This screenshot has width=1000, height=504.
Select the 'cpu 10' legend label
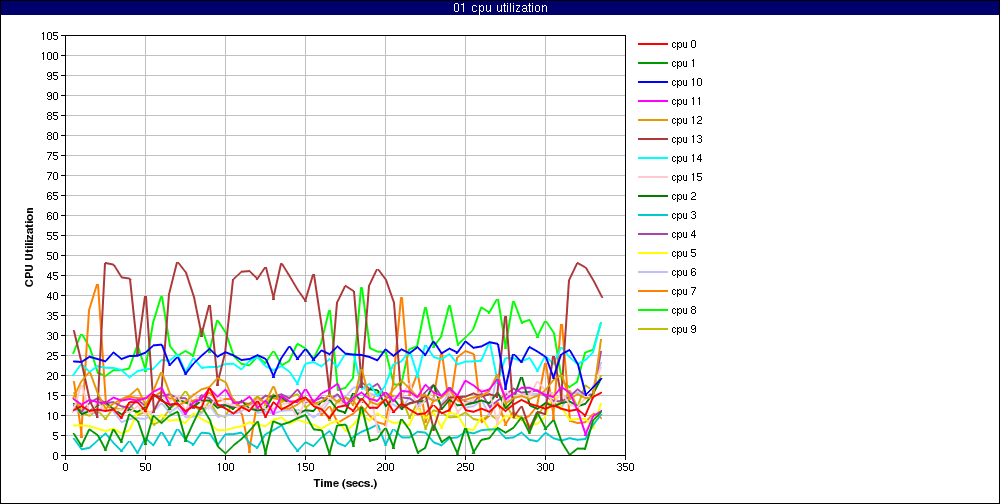pyautogui.click(x=686, y=82)
